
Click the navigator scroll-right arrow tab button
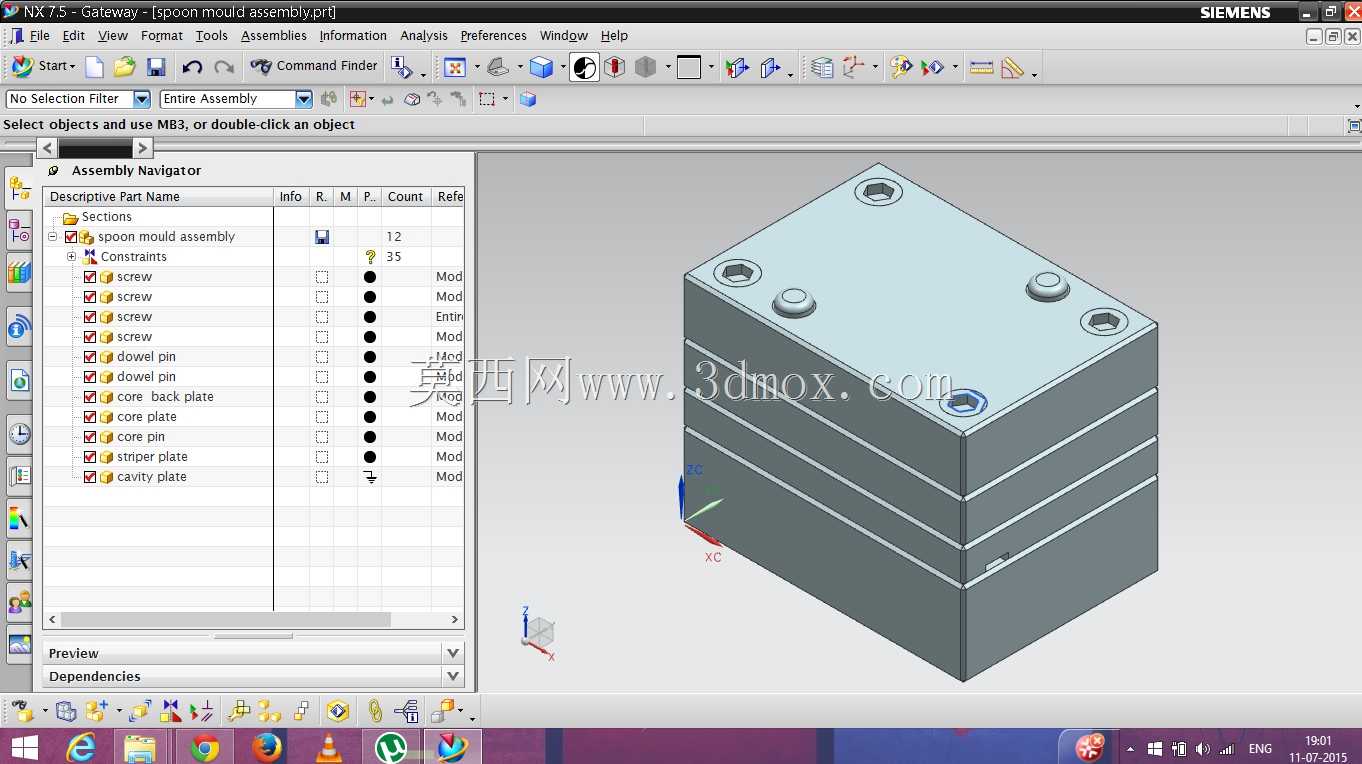click(143, 148)
